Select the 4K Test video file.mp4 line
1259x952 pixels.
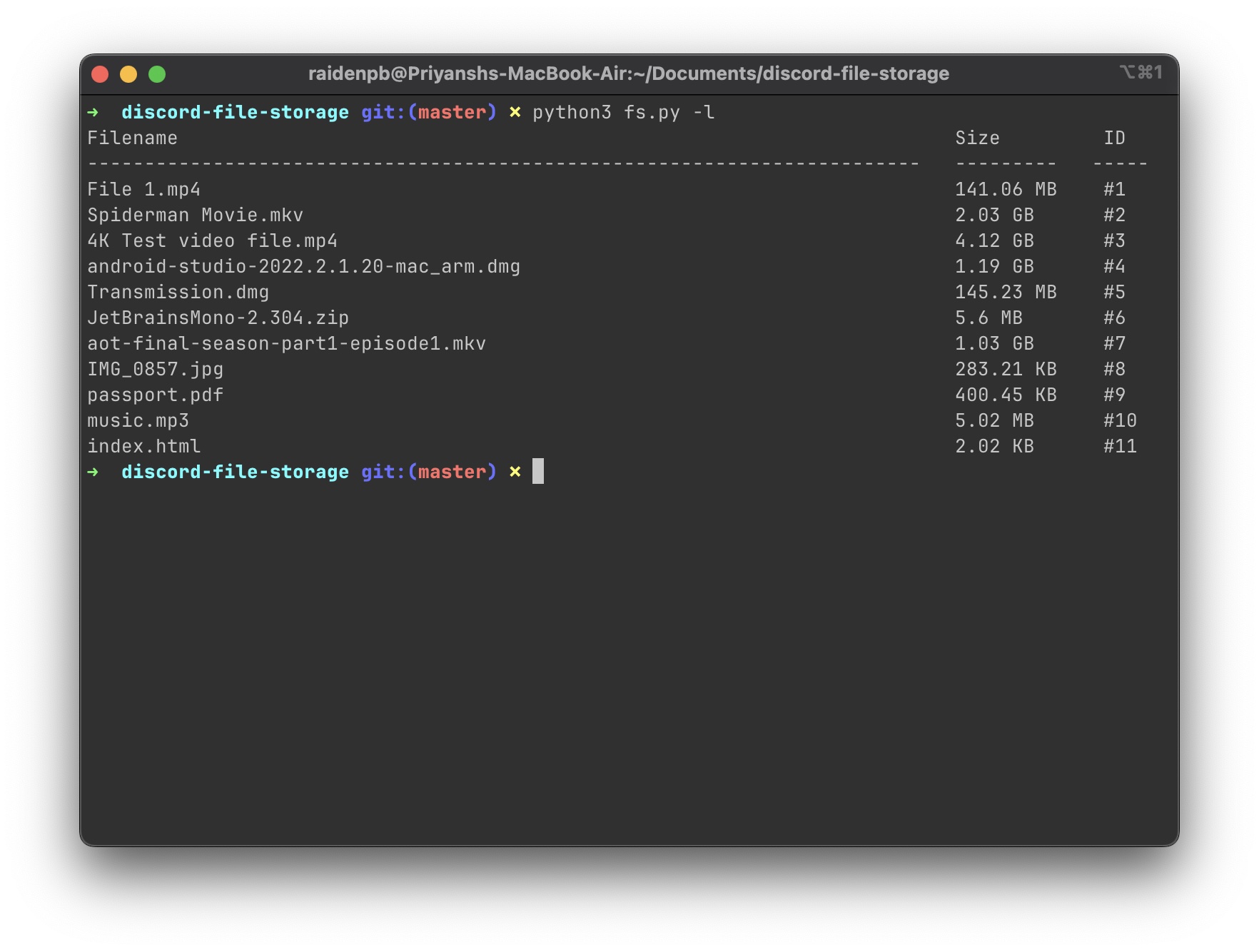pos(211,240)
